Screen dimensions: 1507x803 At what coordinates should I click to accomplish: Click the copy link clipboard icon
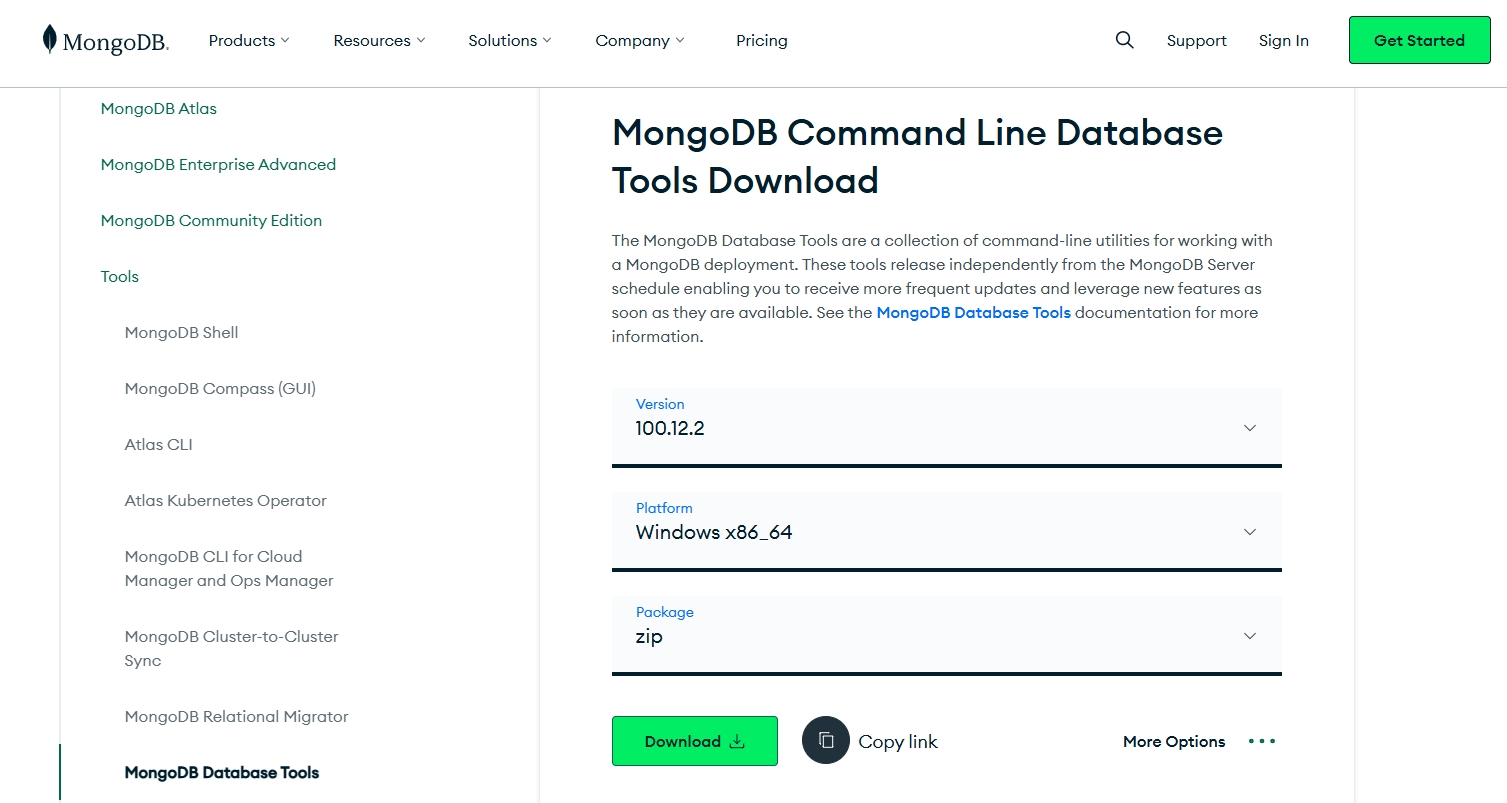826,741
